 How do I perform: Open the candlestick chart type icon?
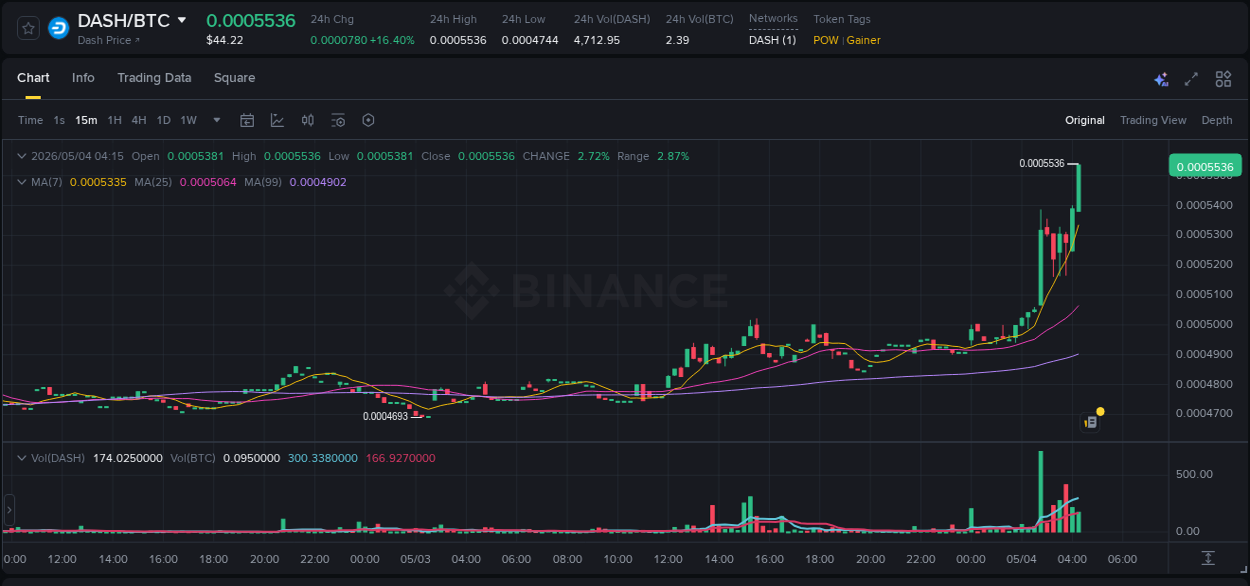click(x=308, y=120)
